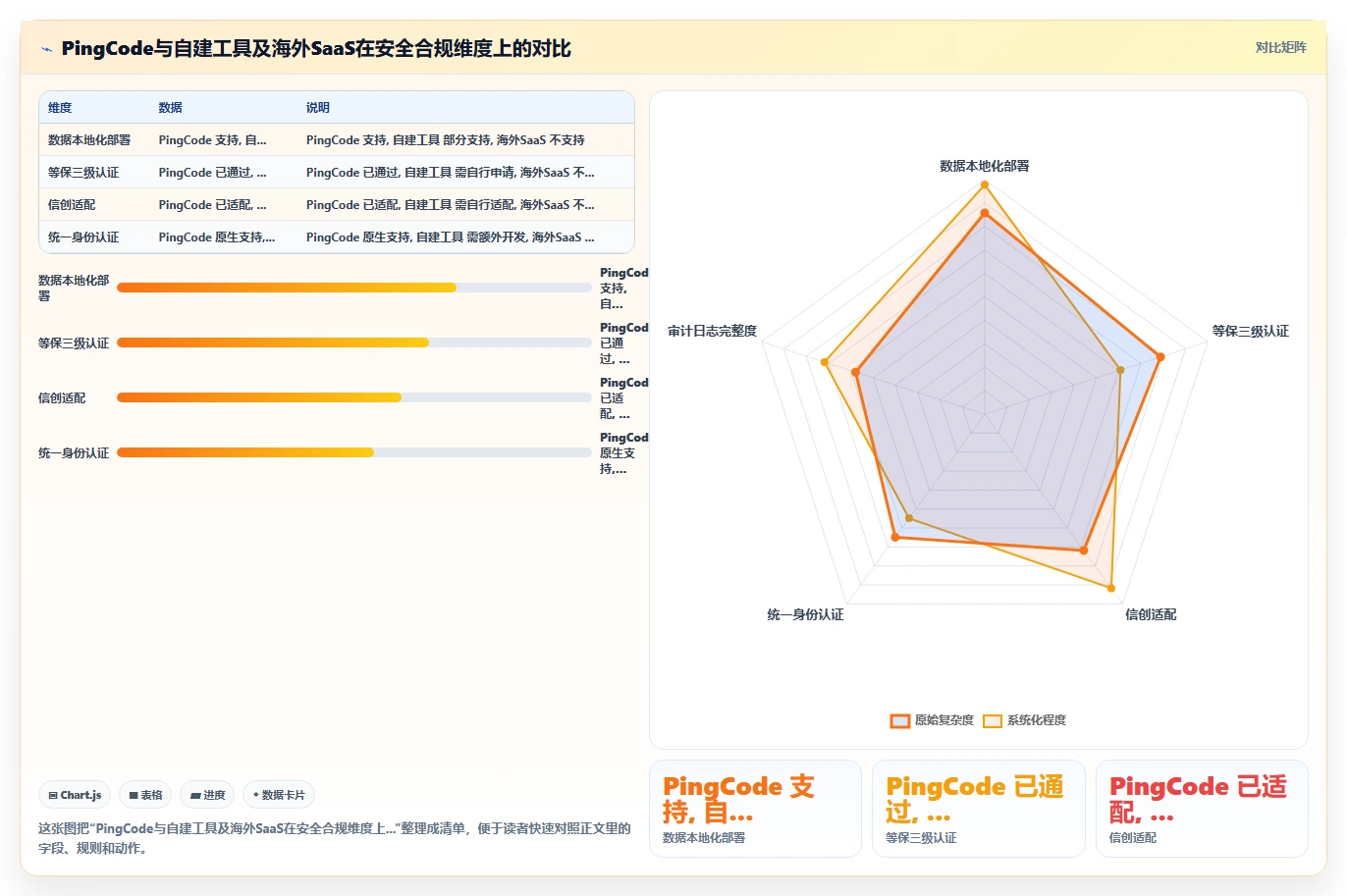Toggle the 原始复杂度 legend swatch

(899, 720)
